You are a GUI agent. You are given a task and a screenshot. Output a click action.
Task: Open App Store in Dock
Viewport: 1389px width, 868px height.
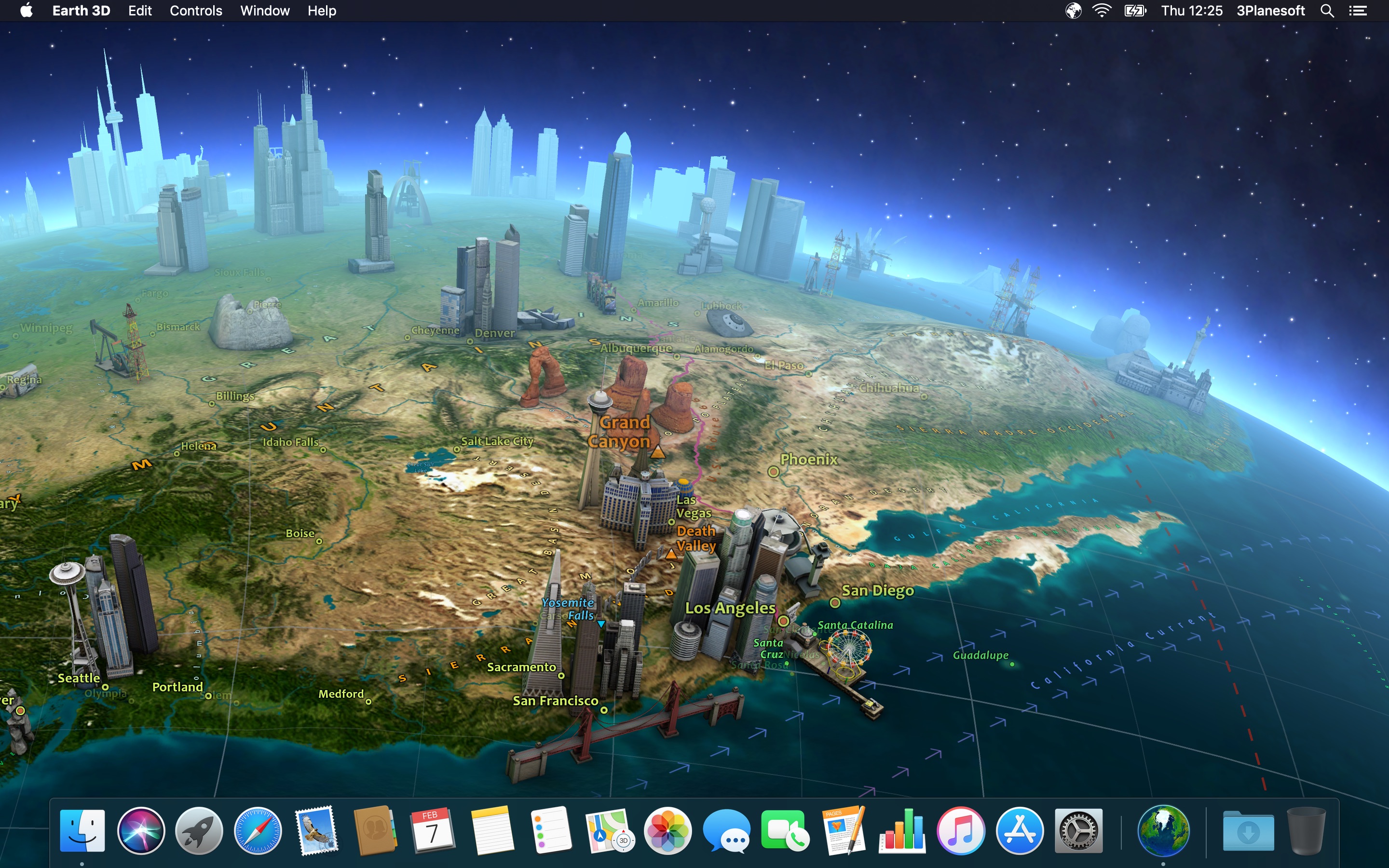click(x=1020, y=830)
